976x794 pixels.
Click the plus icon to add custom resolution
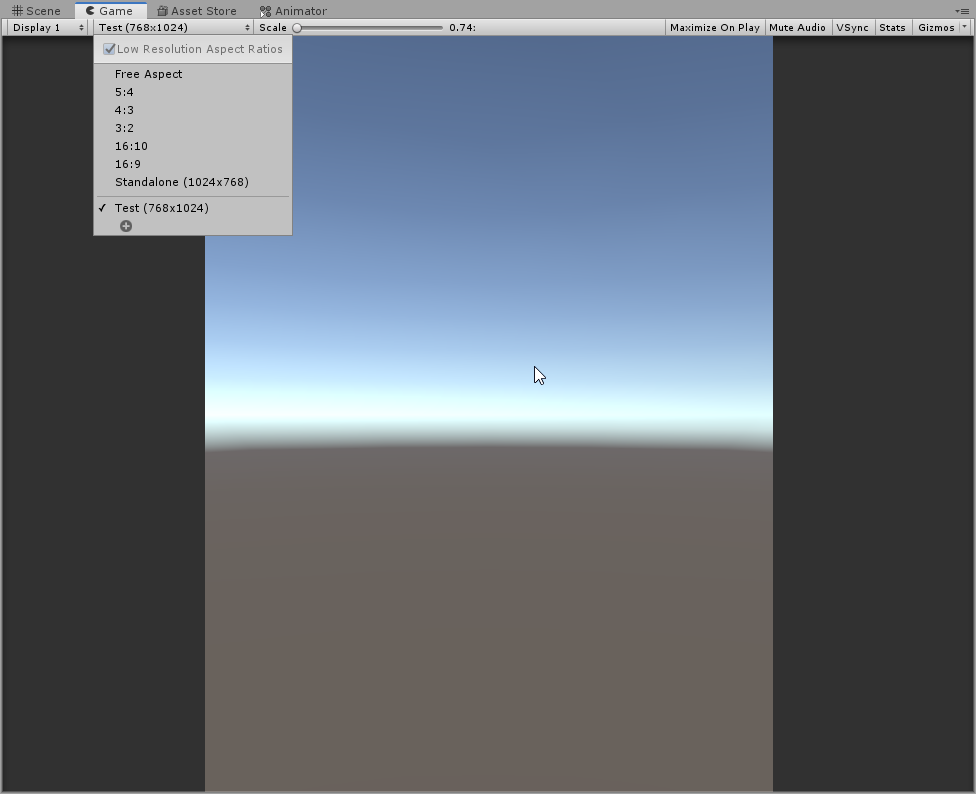click(126, 225)
